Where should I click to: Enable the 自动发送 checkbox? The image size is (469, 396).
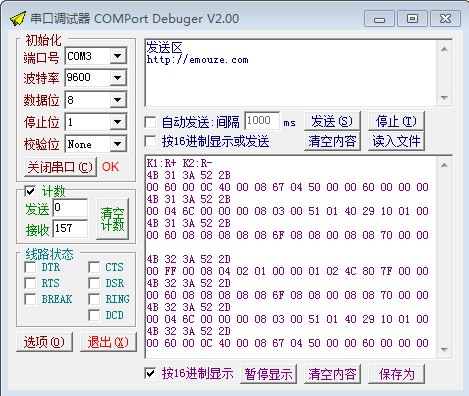(150, 122)
